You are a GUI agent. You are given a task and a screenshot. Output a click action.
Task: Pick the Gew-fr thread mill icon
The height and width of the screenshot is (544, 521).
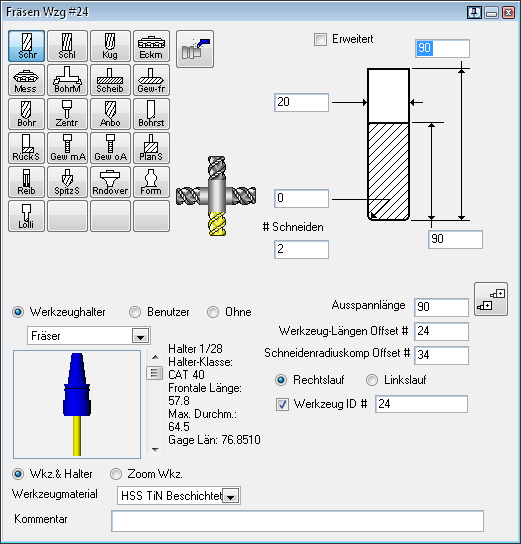tap(152, 80)
